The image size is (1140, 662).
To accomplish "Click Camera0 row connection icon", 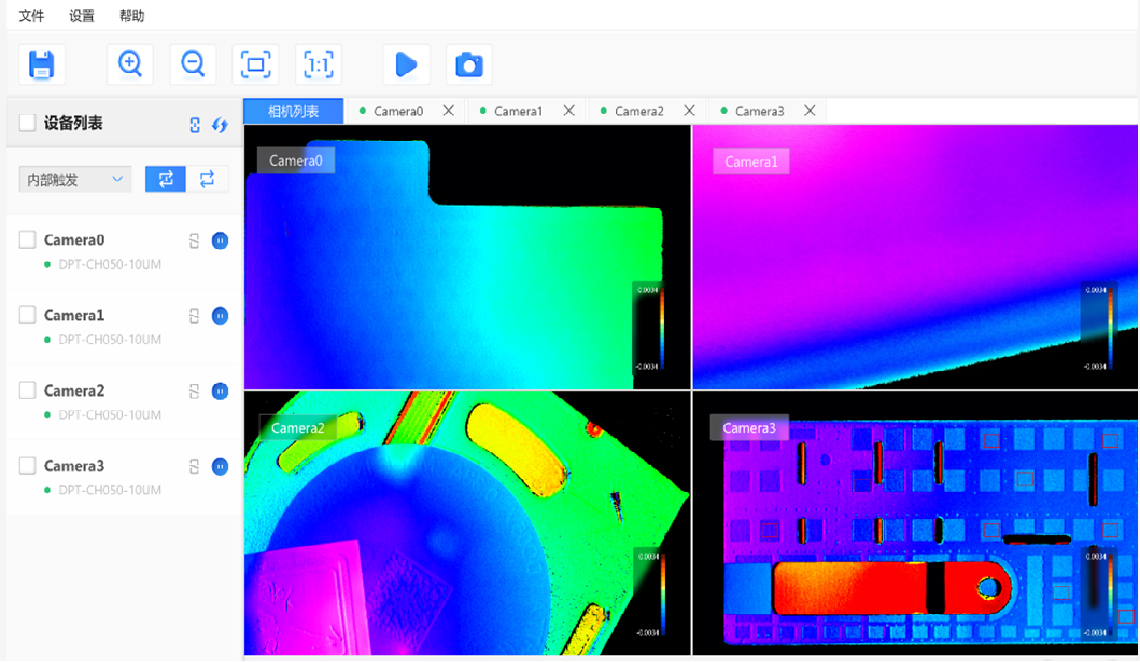I will [x=194, y=241].
